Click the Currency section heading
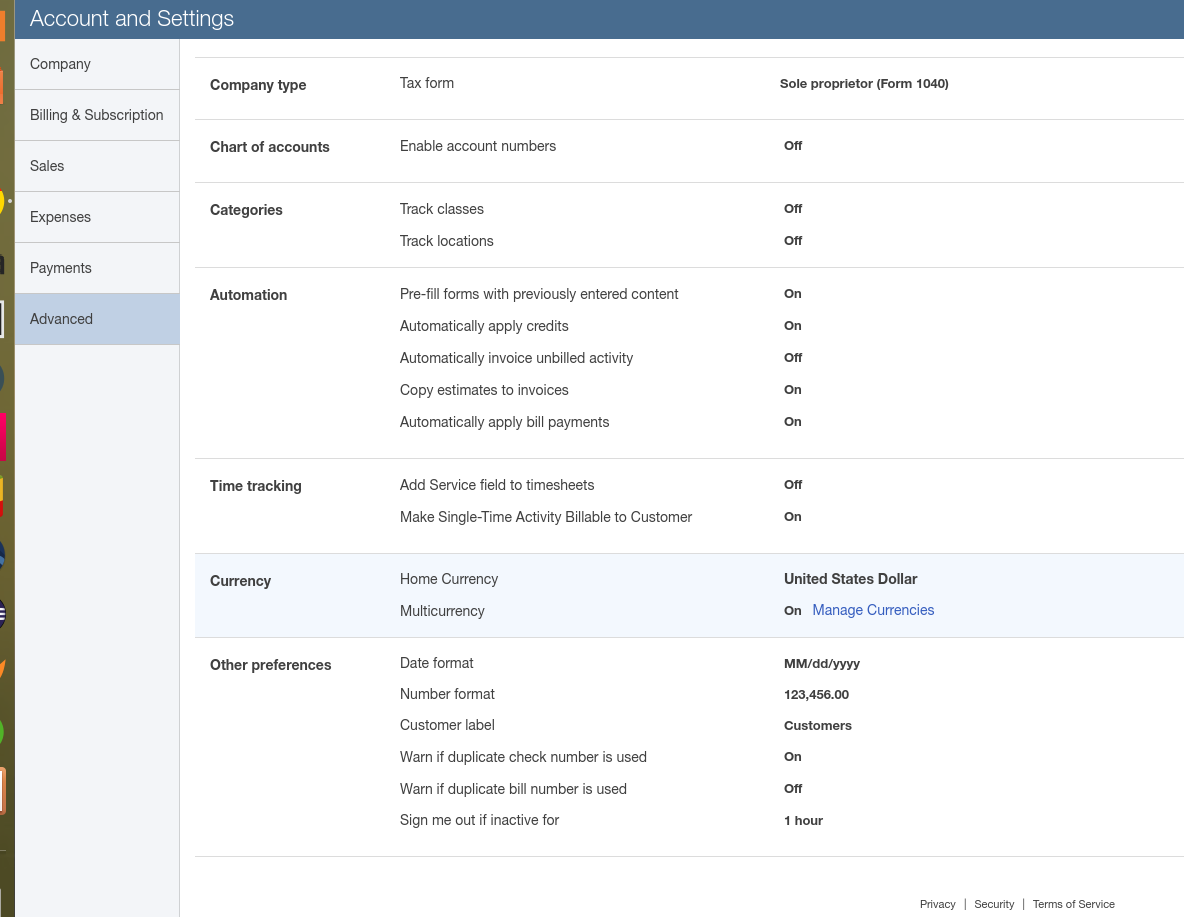Image resolution: width=1184 pixels, height=917 pixels. [x=240, y=581]
